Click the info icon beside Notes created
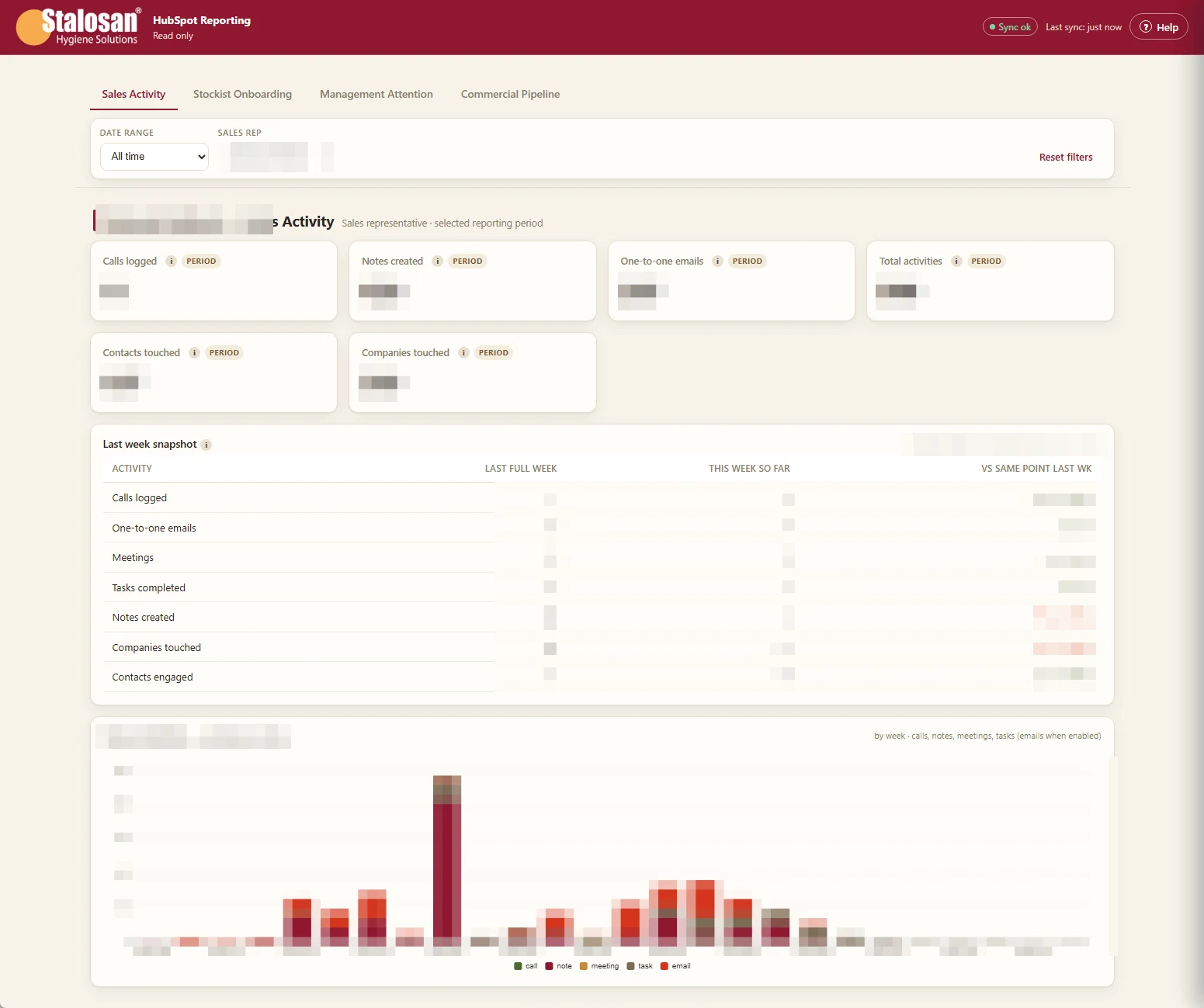Image resolution: width=1204 pixels, height=1008 pixels. click(438, 262)
